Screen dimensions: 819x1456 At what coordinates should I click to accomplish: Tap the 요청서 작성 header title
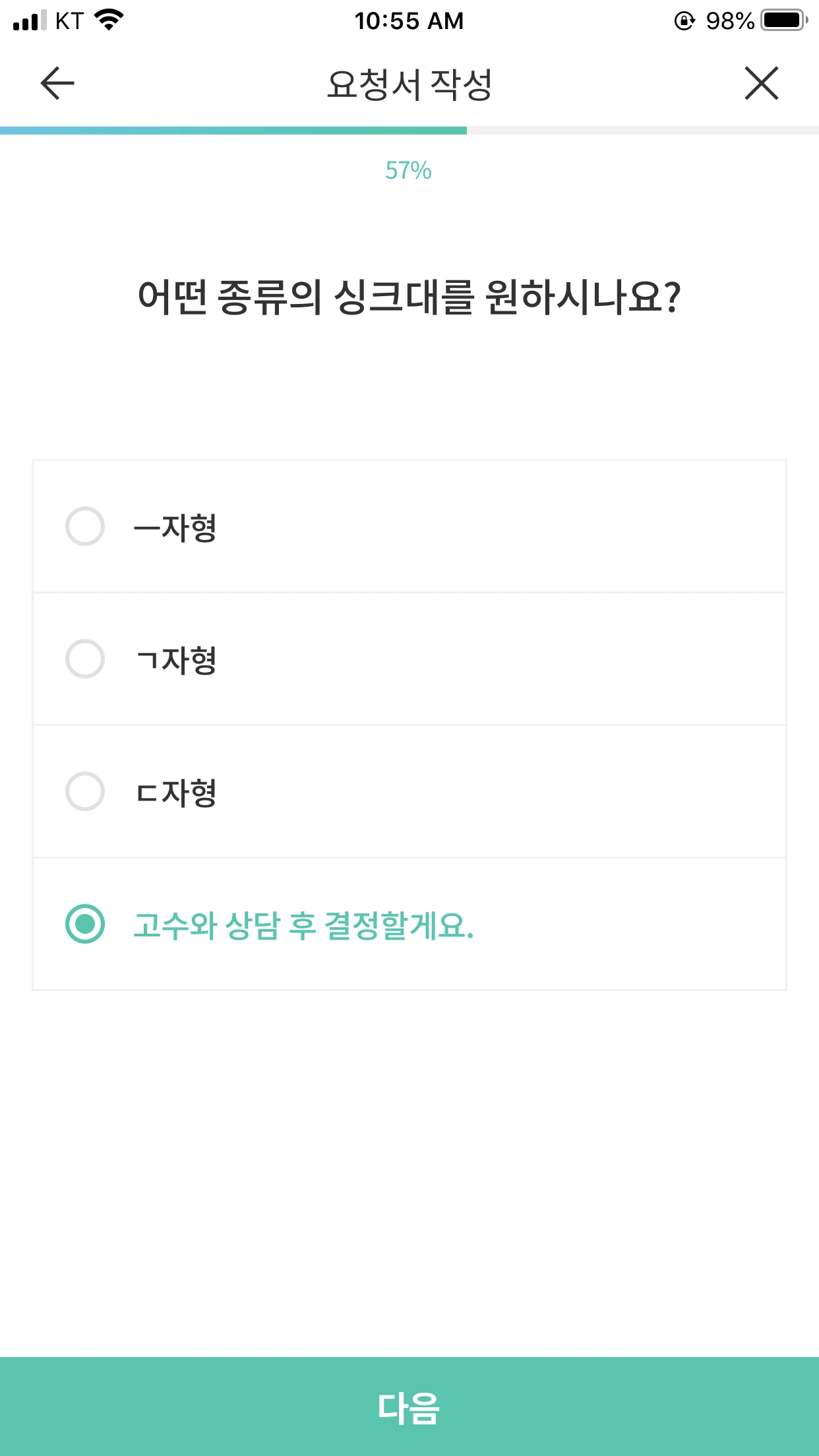(x=409, y=84)
